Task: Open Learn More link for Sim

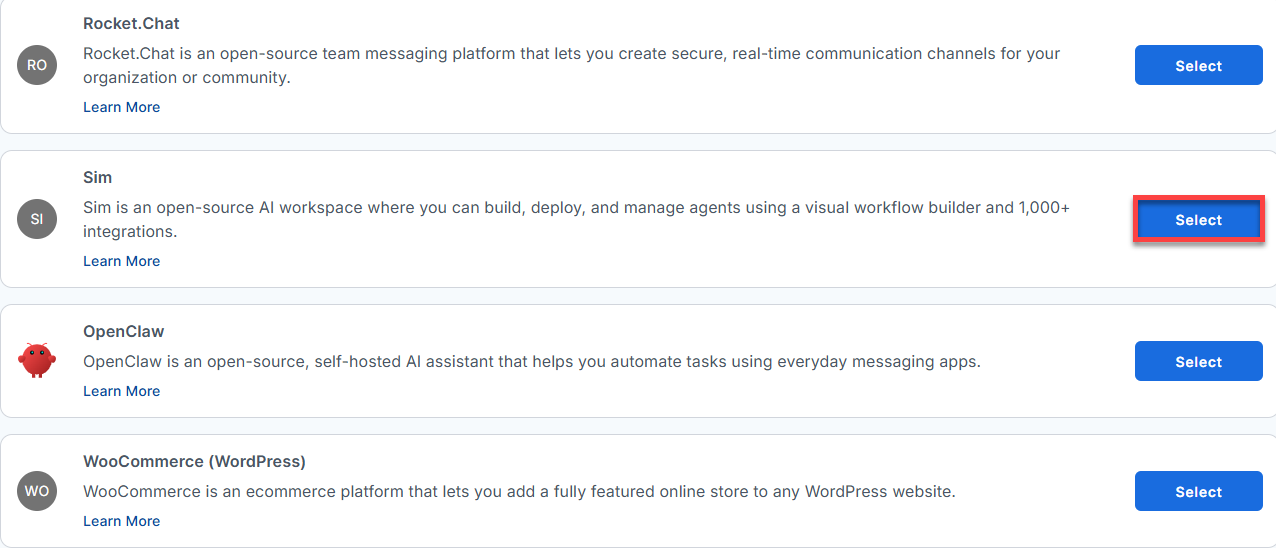Action: (121, 261)
